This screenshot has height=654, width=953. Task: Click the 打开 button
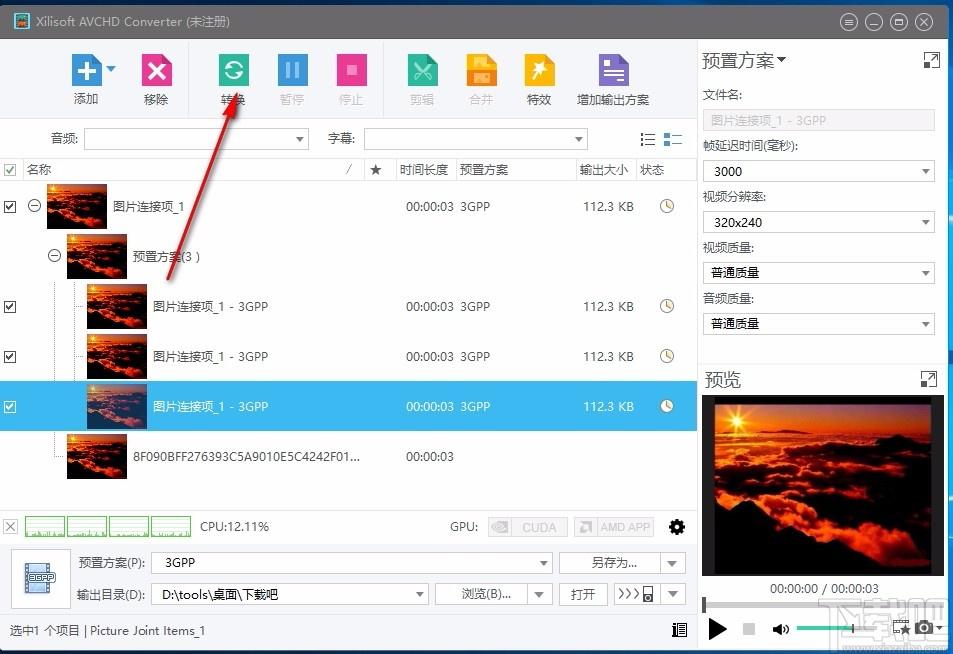click(x=583, y=594)
